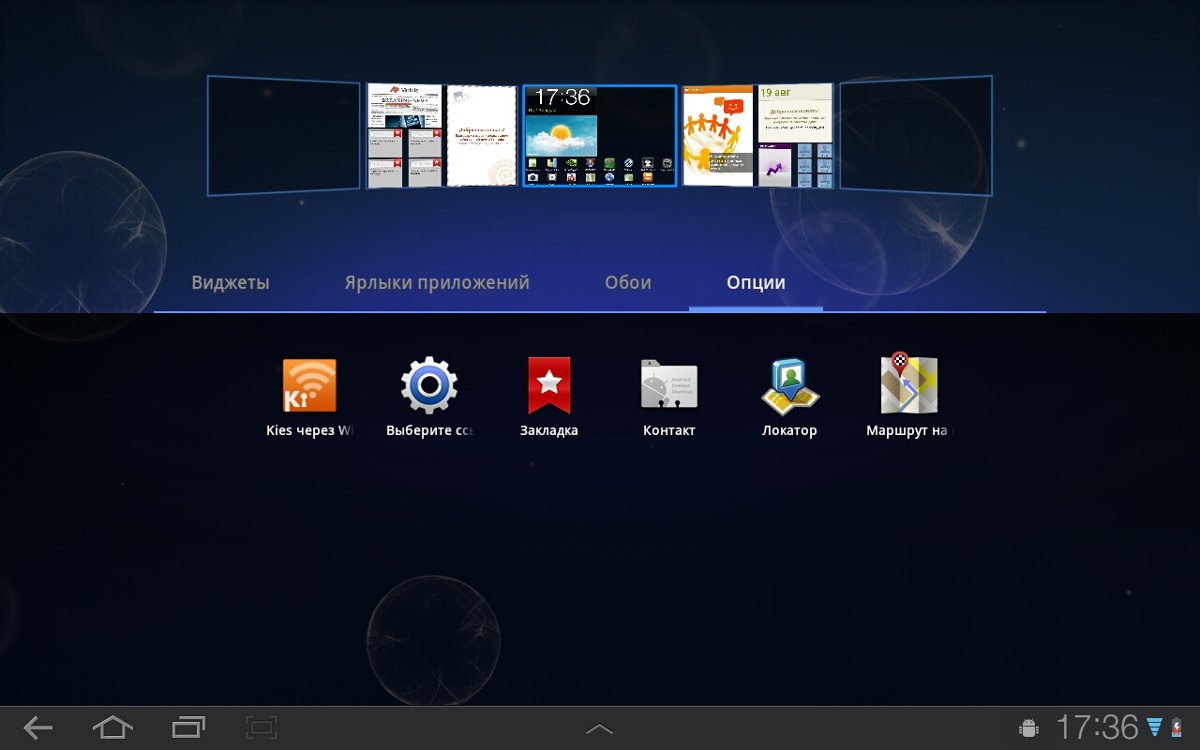Switch to the Обои wallpapers tab
This screenshot has height=750, width=1200.
(628, 283)
